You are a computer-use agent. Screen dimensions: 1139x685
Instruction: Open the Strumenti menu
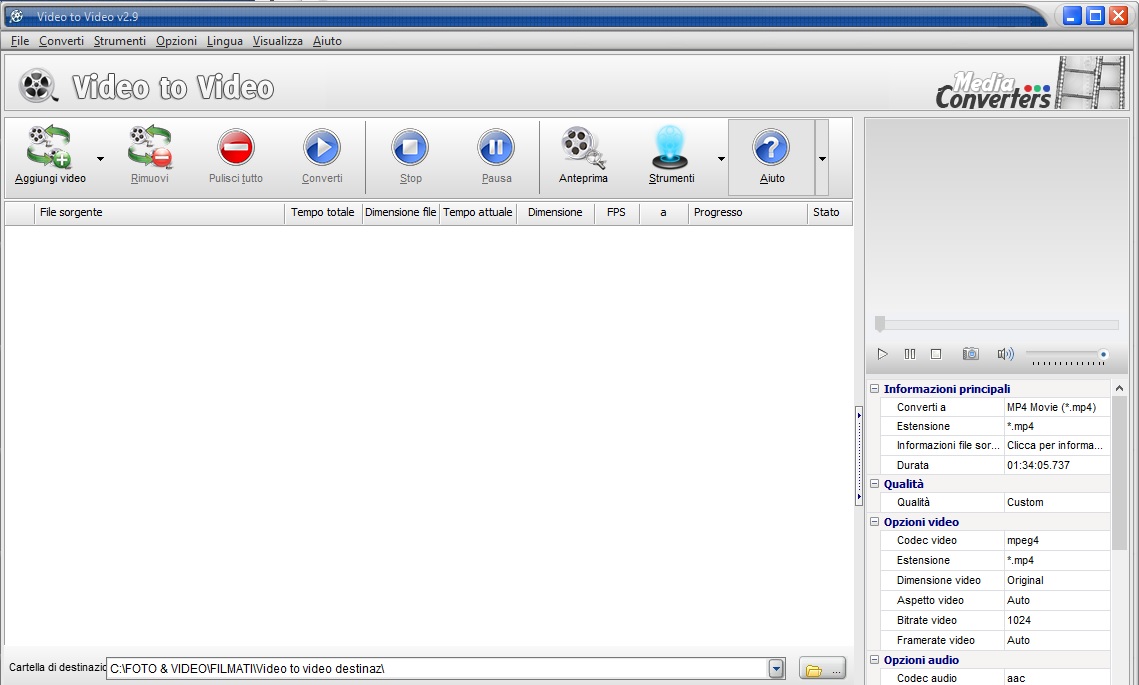(120, 41)
